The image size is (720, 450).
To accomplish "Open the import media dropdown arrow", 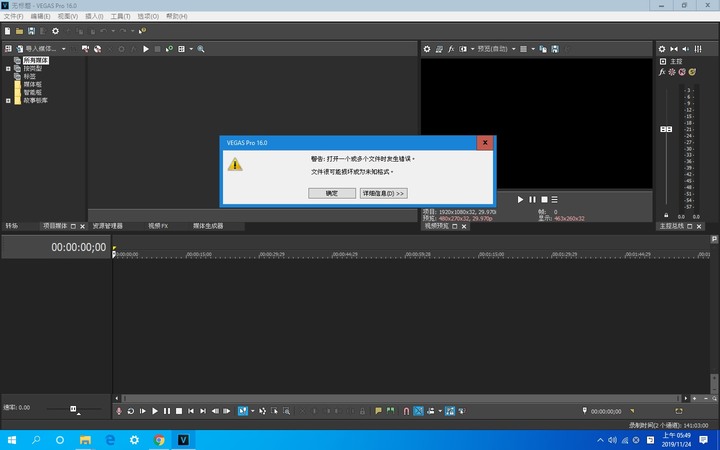I will [64, 49].
